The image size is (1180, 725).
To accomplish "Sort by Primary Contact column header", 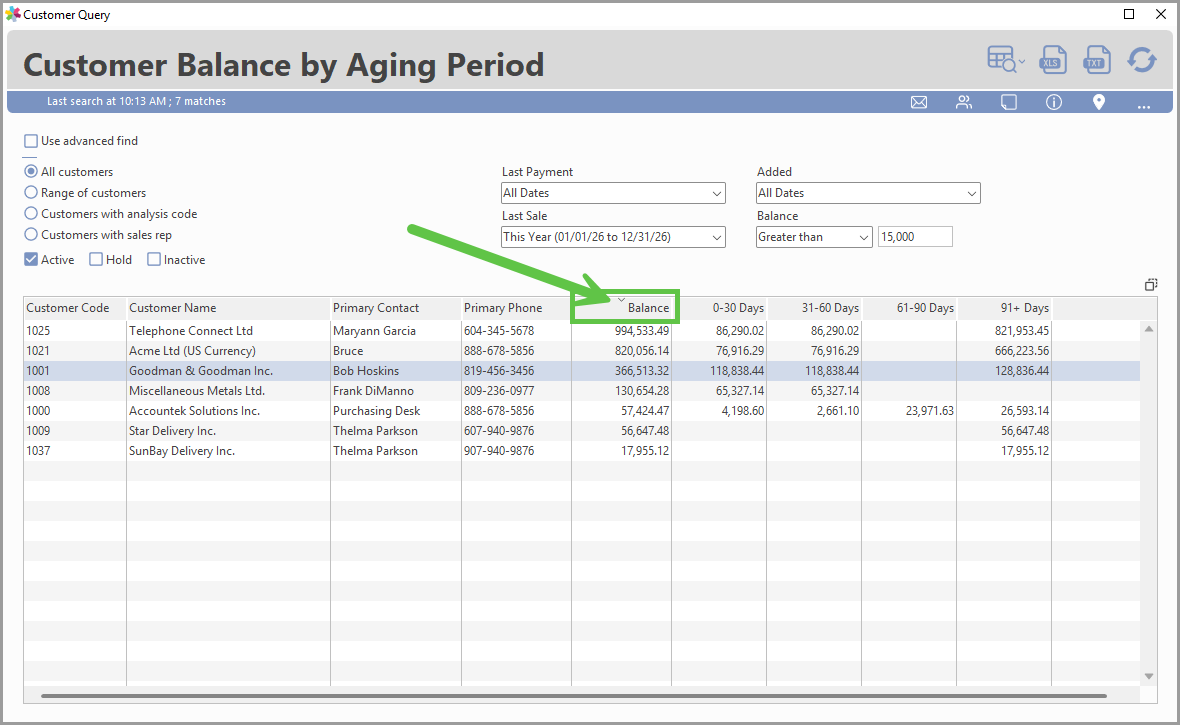I will tap(396, 308).
